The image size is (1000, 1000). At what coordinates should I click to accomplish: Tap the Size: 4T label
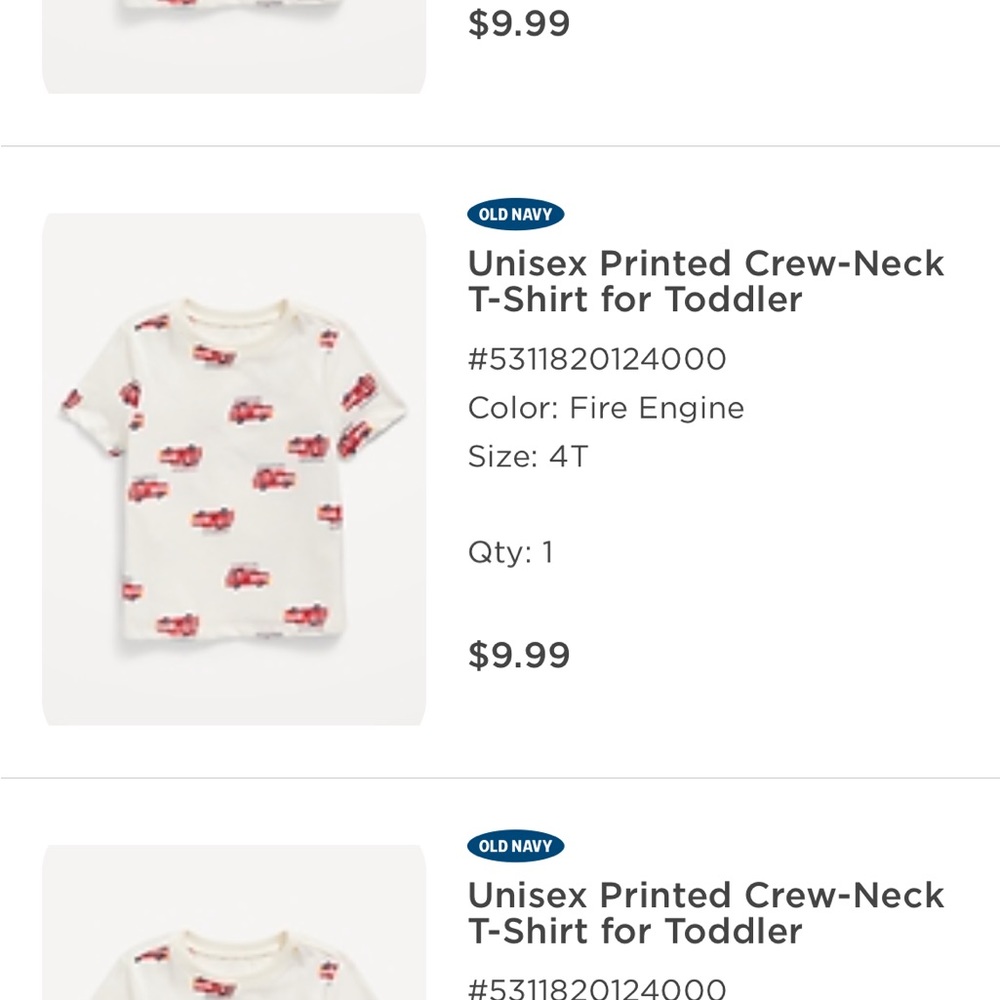pos(527,457)
